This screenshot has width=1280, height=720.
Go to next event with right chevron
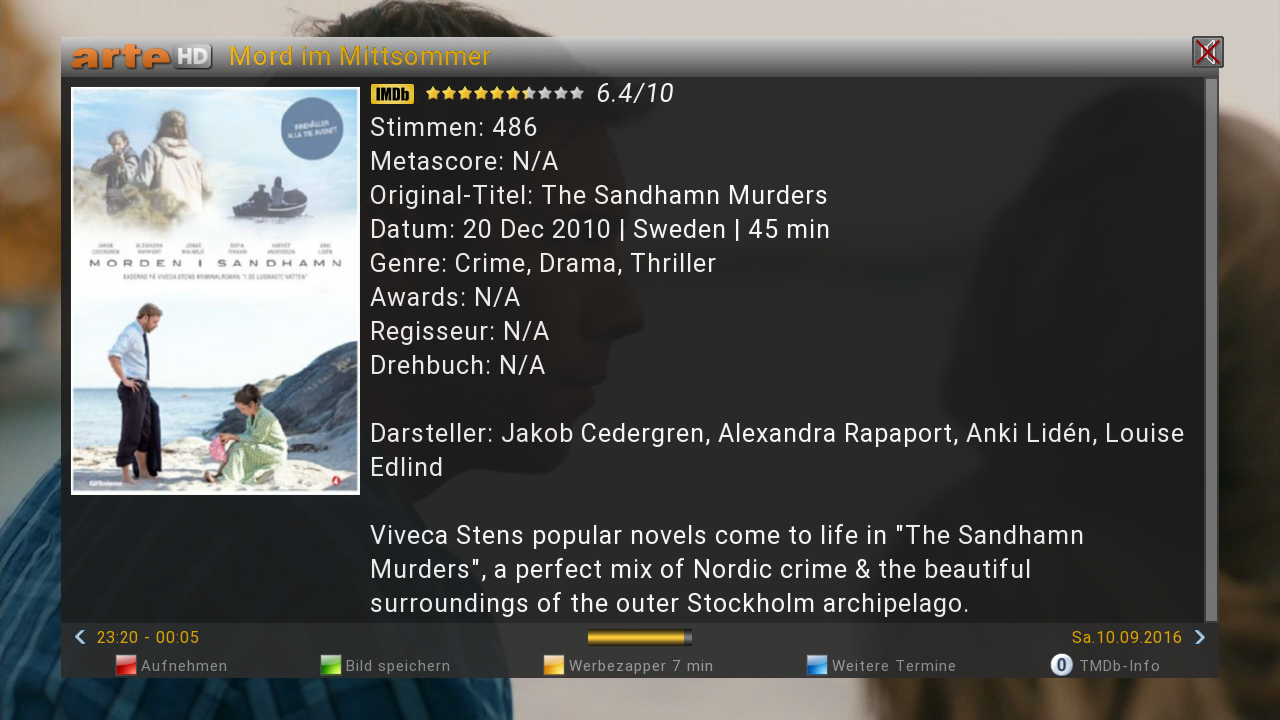pos(1200,637)
